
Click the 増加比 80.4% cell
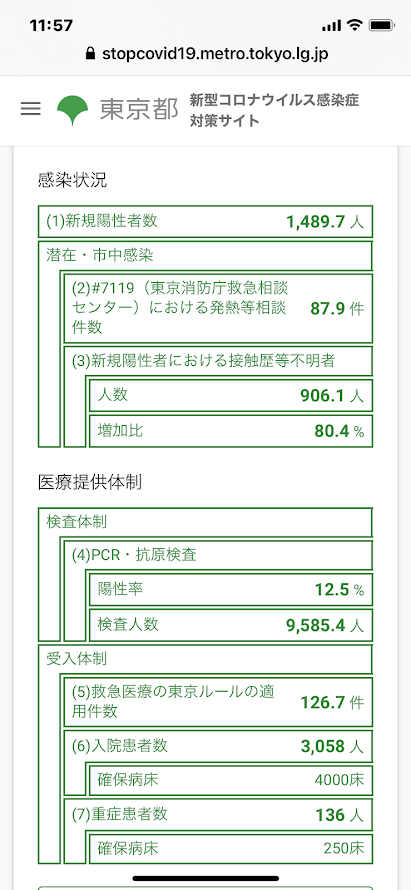[x=232, y=431]
